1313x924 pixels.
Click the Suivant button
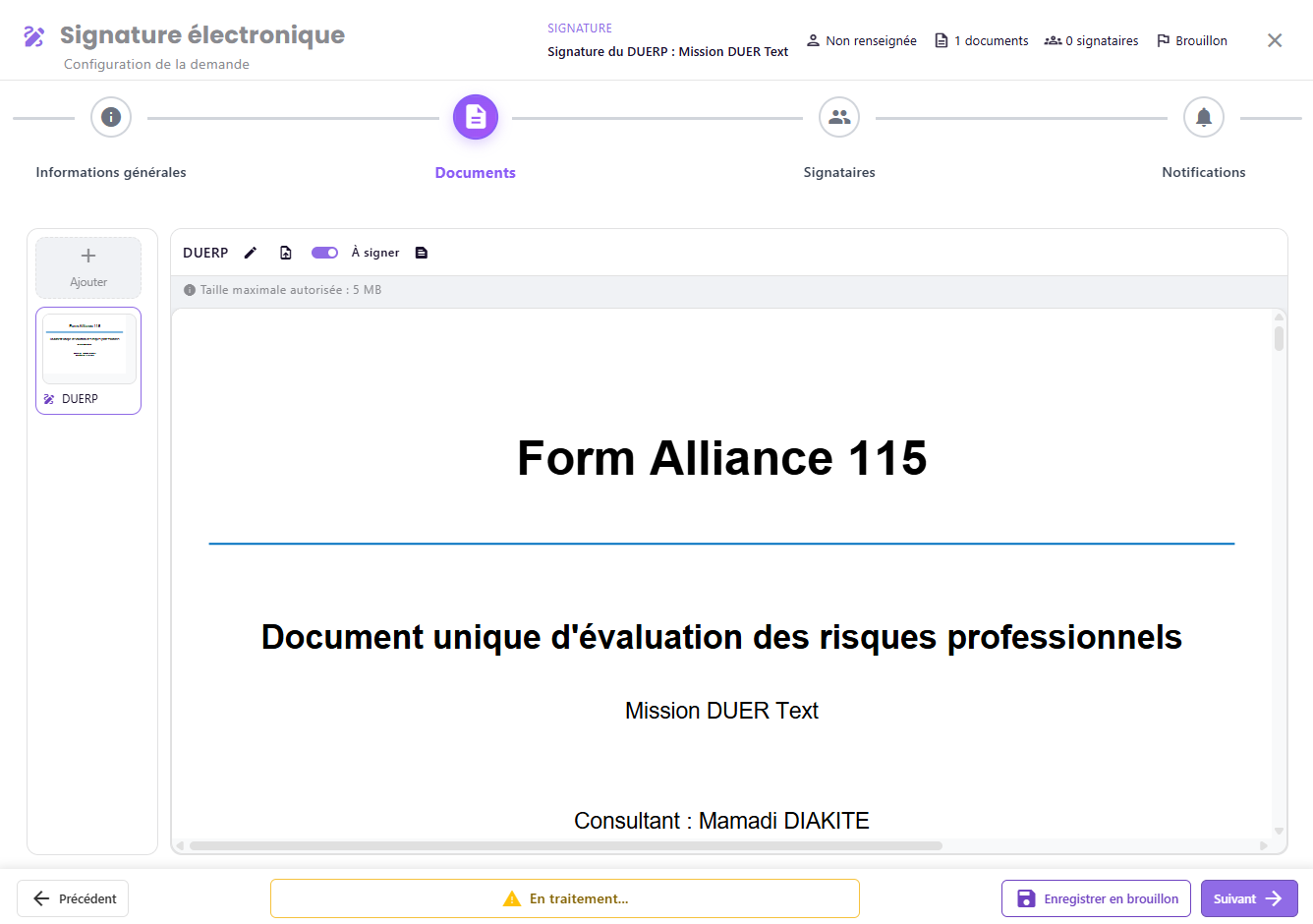pos(1249,898)
